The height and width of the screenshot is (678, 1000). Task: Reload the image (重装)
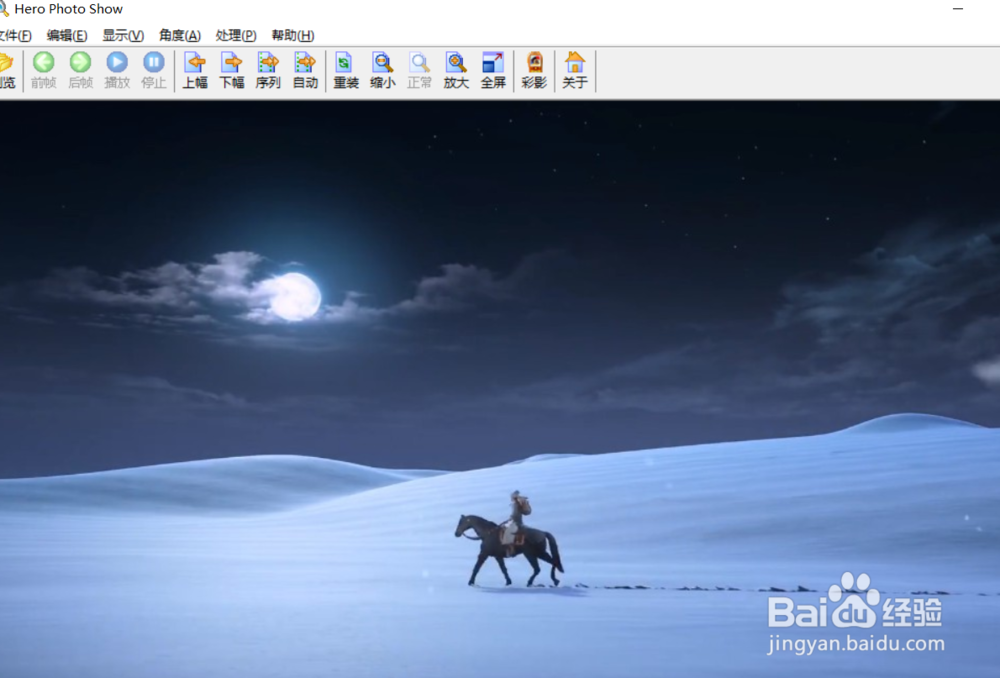tap(346, 70)
